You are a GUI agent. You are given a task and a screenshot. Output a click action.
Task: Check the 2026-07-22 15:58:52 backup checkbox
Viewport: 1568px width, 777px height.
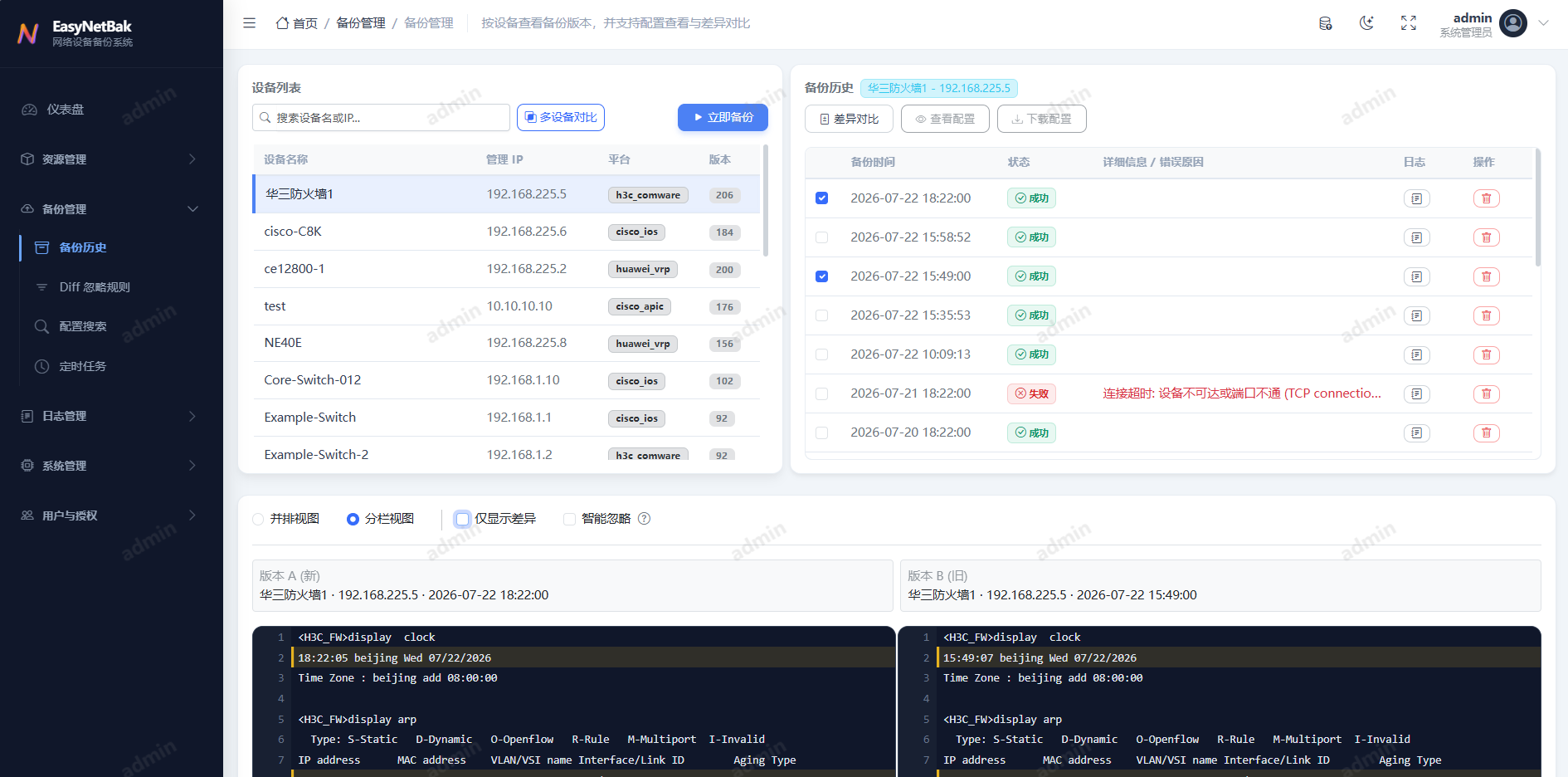click(x=822, y=237)
